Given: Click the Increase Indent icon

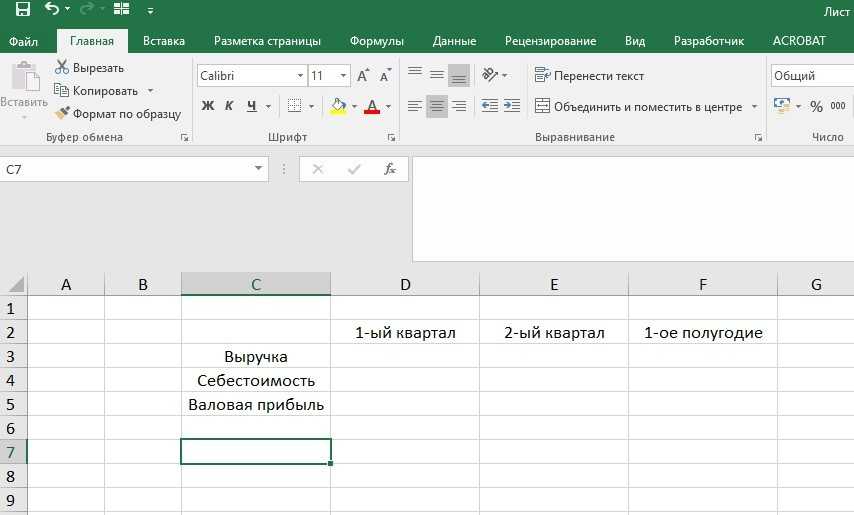Looking at the screenshot, I should 512,106.
